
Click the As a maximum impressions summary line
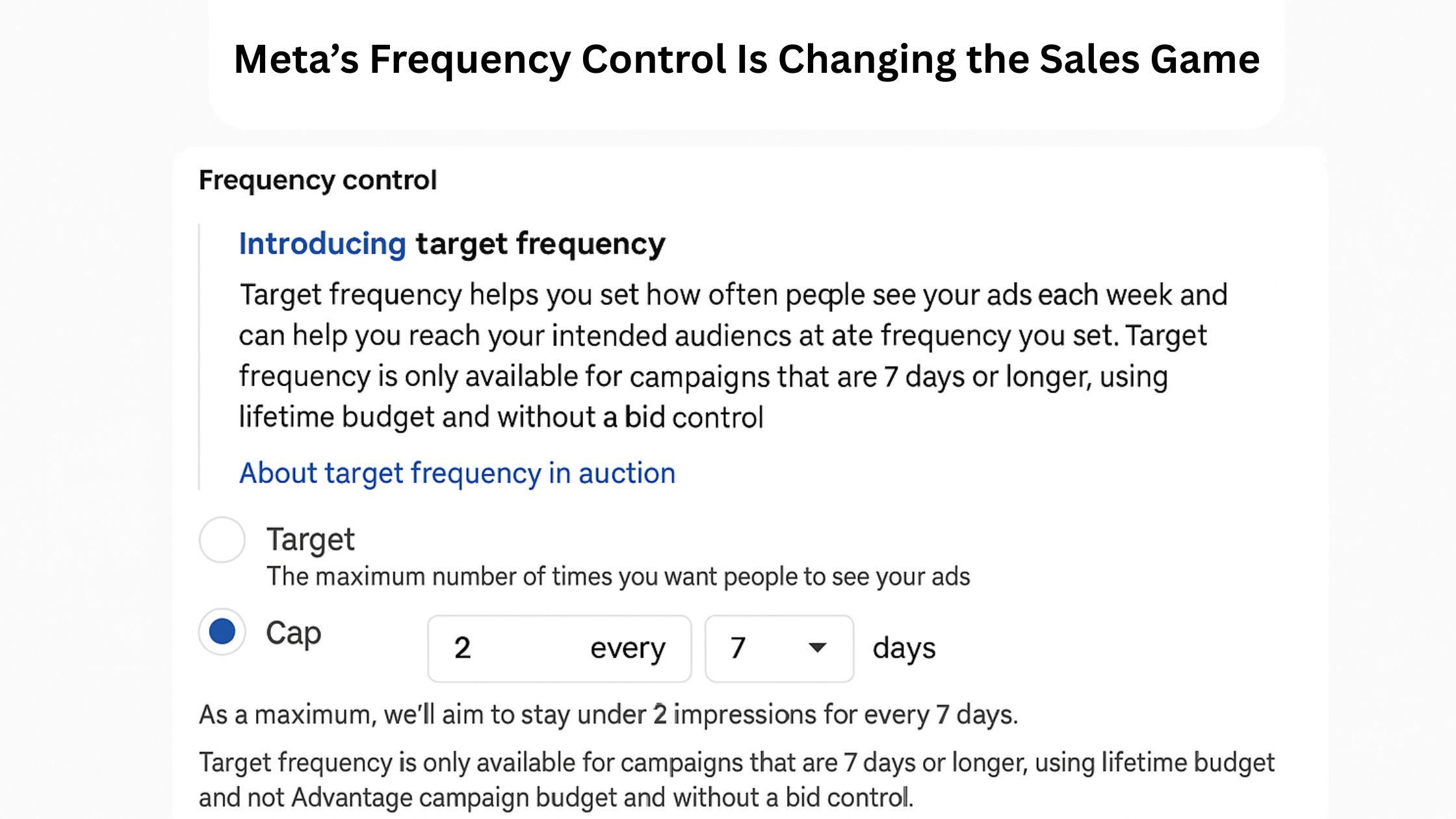(x=608, y=714)
